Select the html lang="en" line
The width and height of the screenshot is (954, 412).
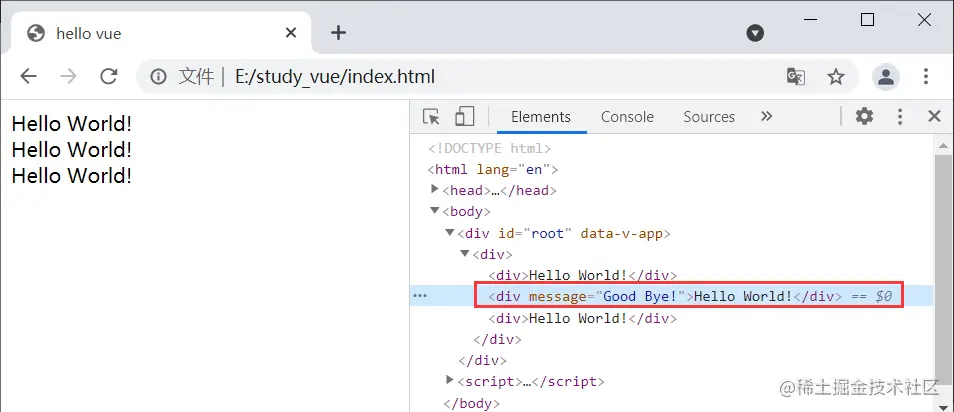(x=493, y=169)
